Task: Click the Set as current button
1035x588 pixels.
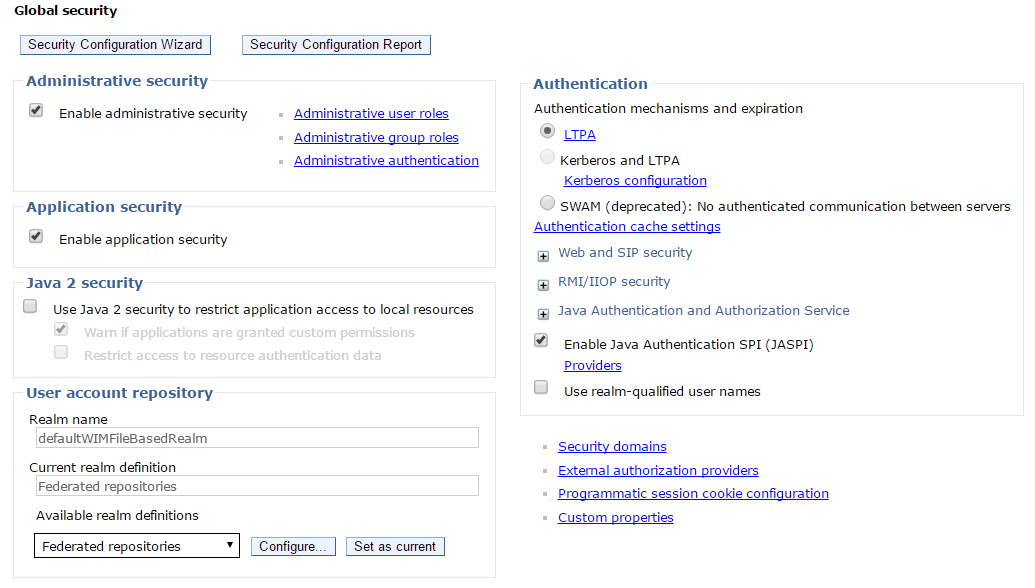Action: [395, 546]
